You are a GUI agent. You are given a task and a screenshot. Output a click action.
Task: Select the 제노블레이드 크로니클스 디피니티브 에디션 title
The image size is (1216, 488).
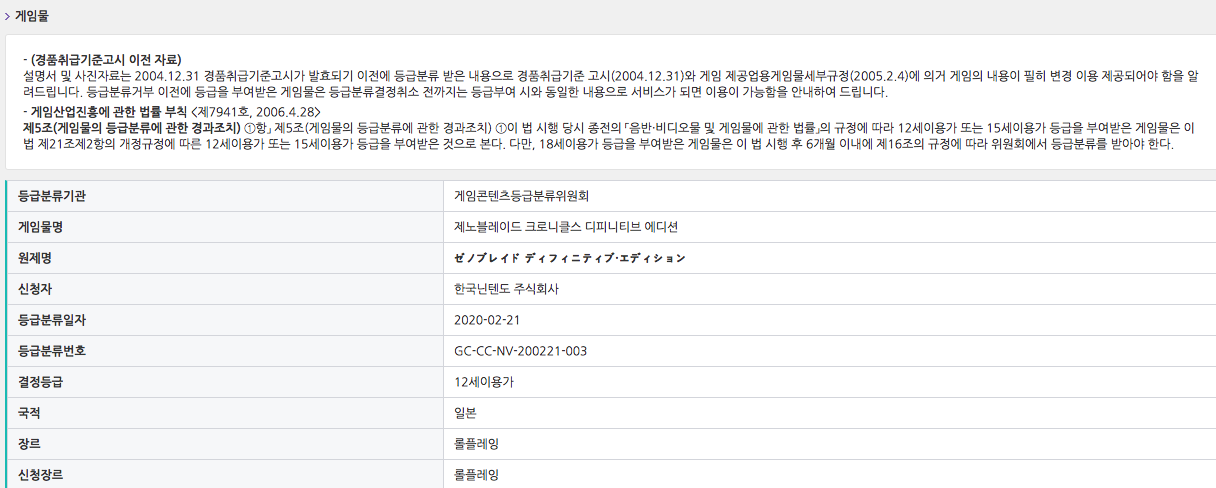pos(566,227)
